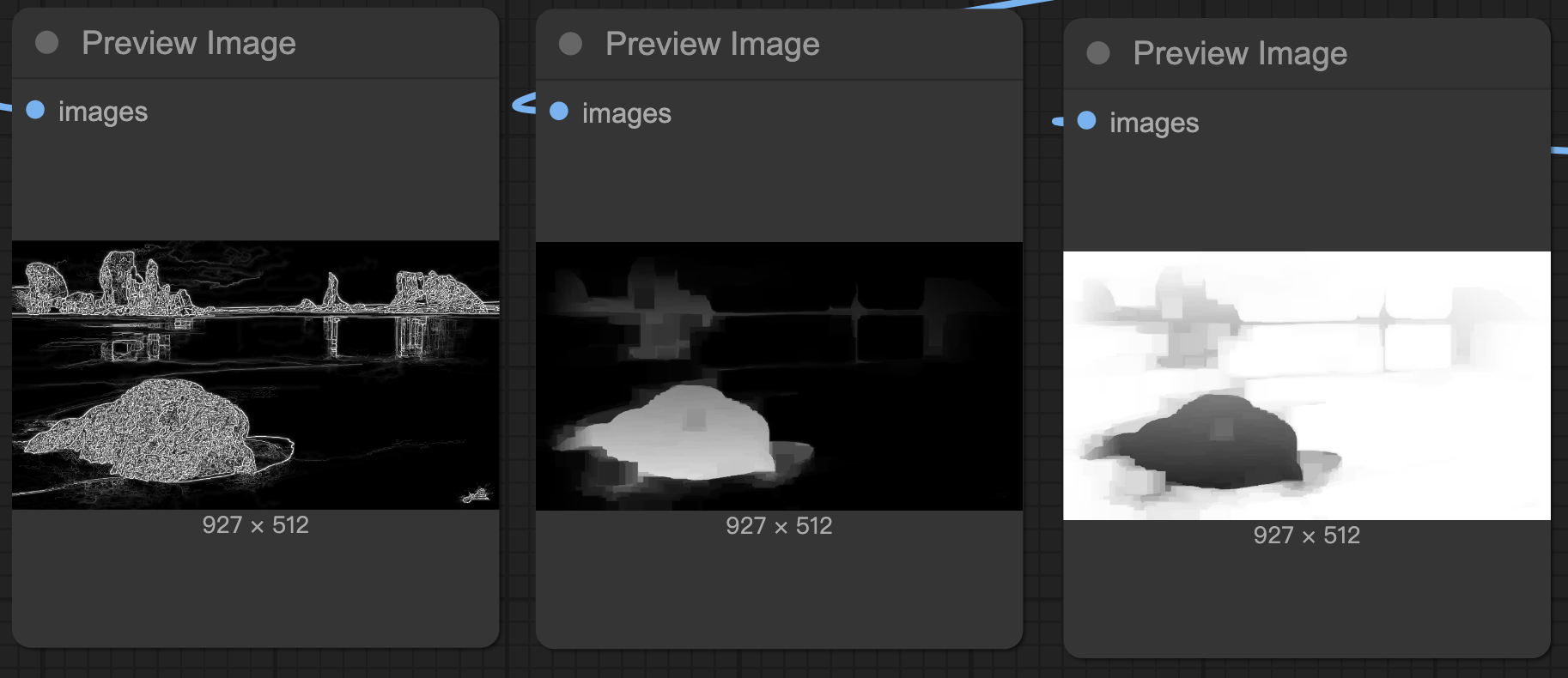Toggle the collapse dot on the rightmost Preview Image node
Viewport: 1568px width, 678px height.
1097,53
